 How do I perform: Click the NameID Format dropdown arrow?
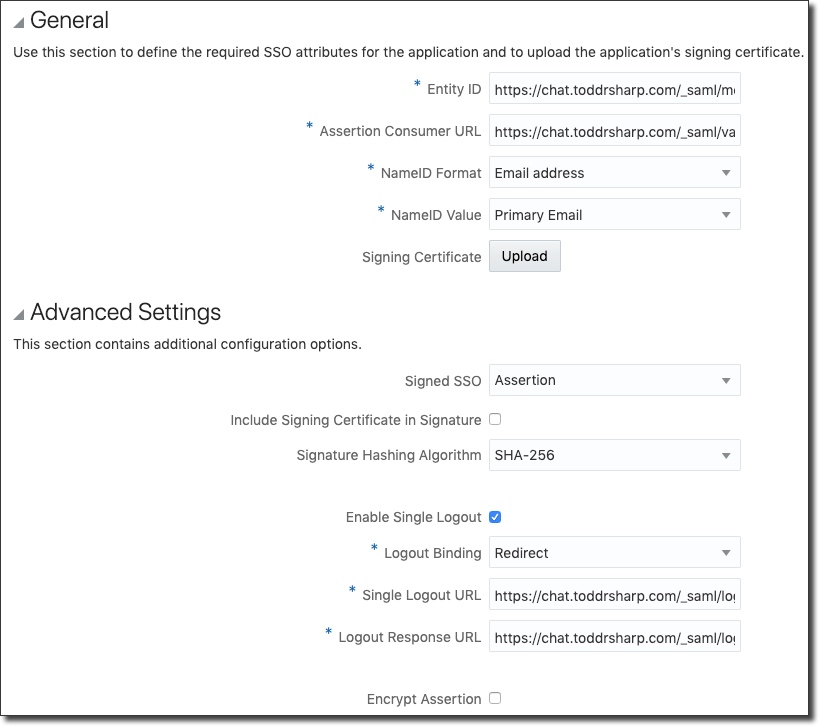point(726,173)
